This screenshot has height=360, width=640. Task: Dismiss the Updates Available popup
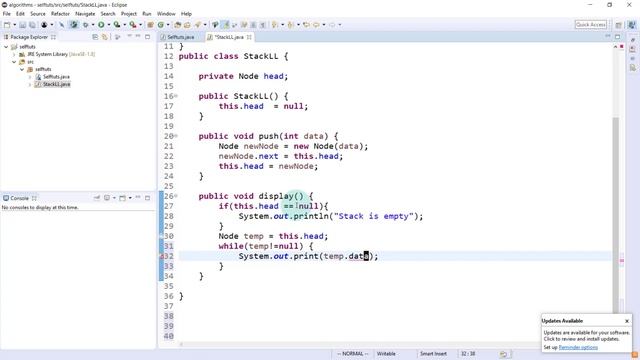[x=627, y=321]
